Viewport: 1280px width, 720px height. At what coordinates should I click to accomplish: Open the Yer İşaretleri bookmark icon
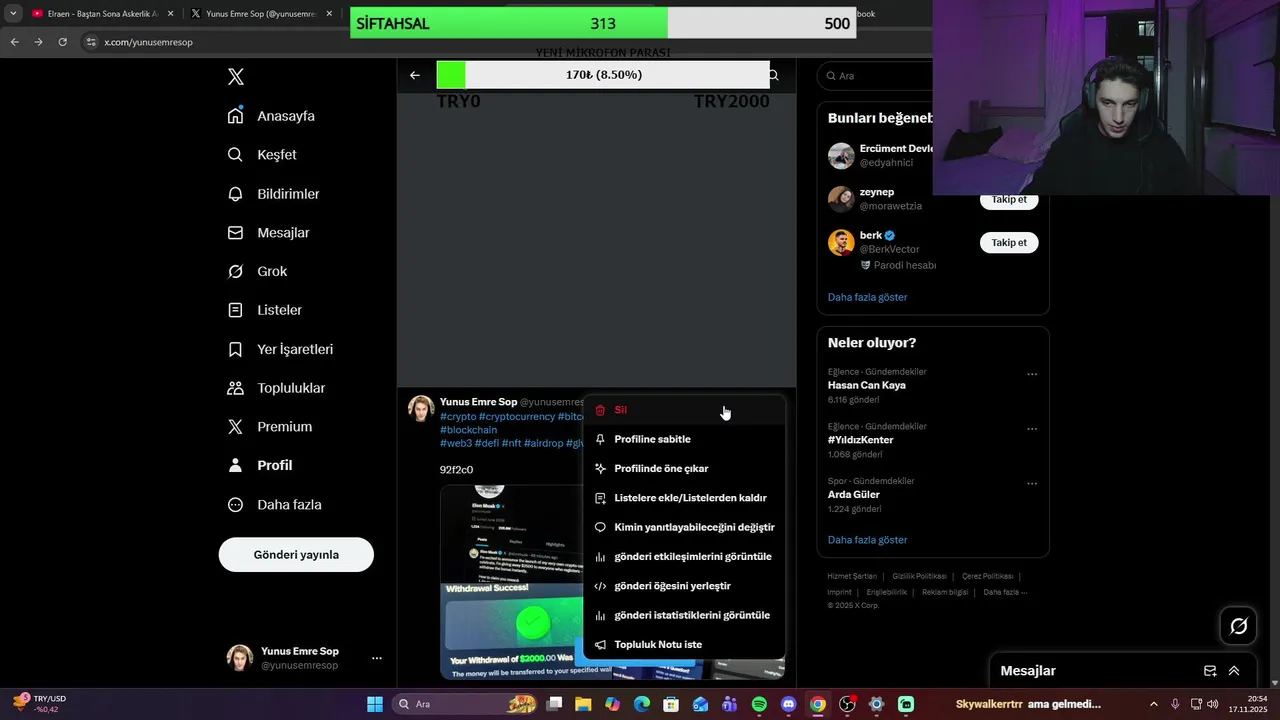coord(235,350)
